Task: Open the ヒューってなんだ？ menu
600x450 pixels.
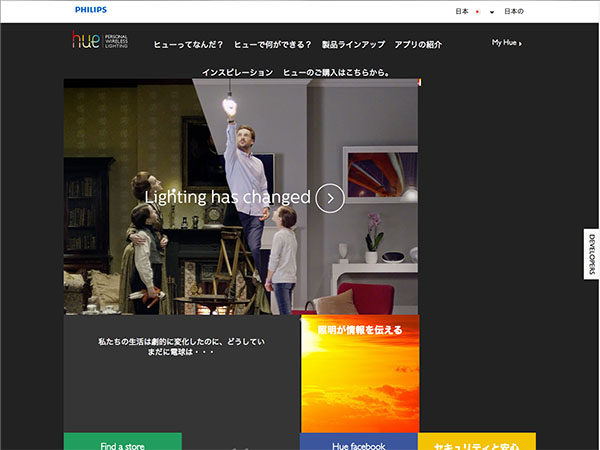Action: point(188,44)
